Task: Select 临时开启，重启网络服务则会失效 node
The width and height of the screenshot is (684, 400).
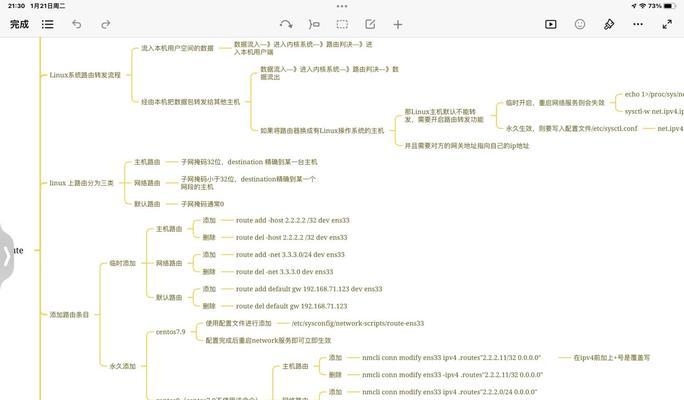Action: (555, 103)
